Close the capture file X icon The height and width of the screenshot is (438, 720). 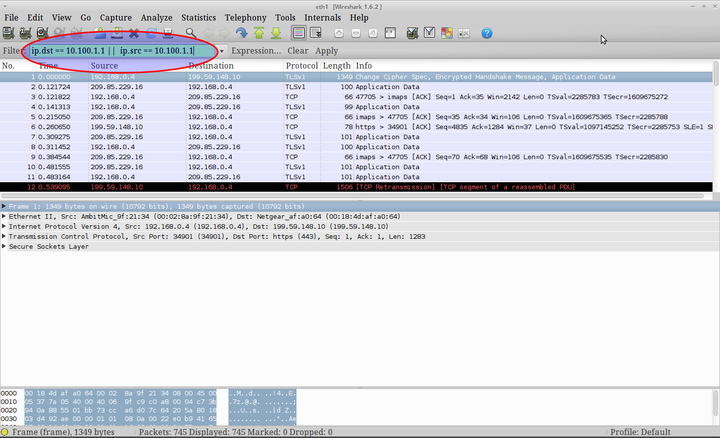(134, 33)
